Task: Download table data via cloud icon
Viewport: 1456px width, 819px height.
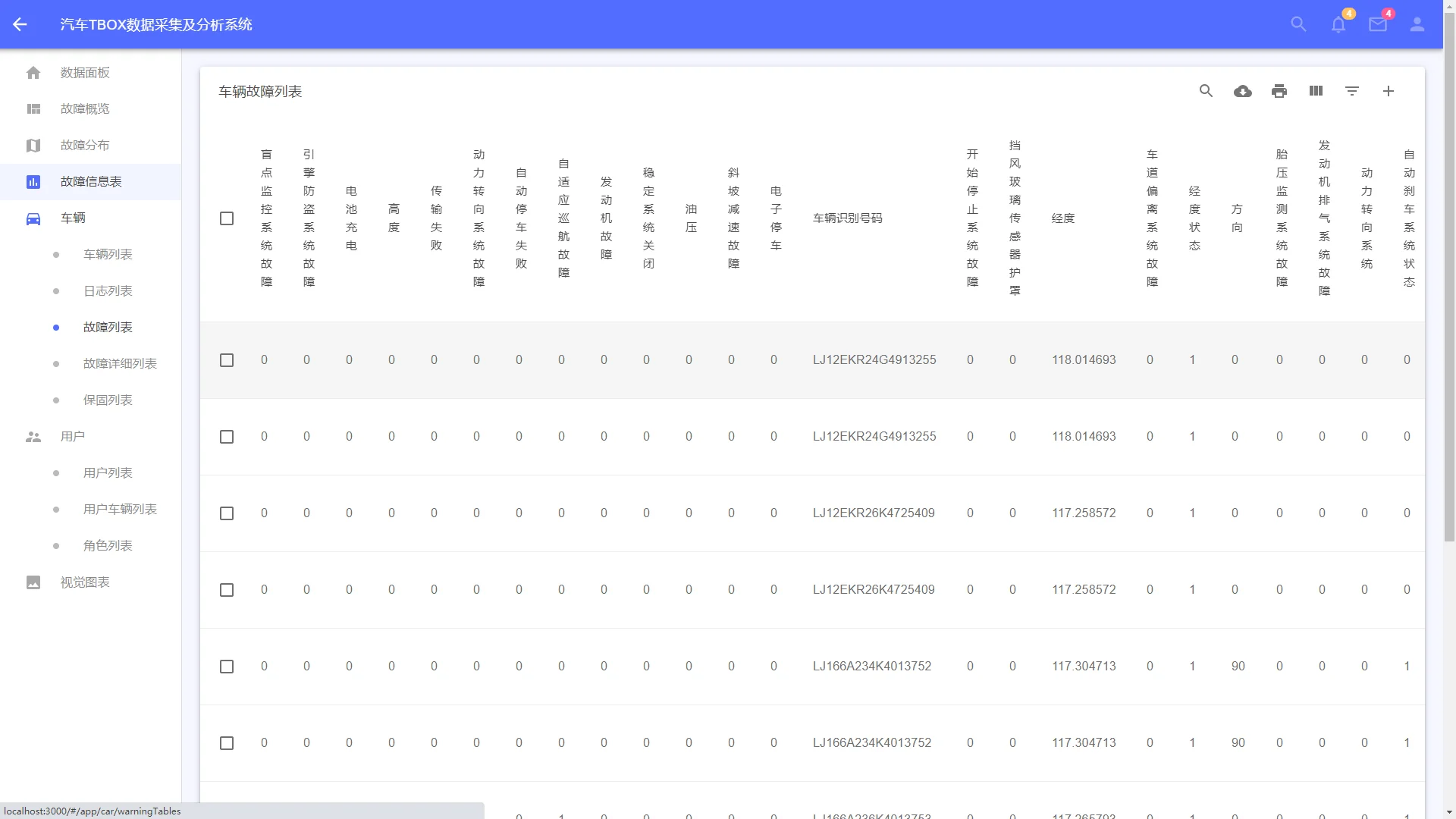Action: tap(1242, 91)
